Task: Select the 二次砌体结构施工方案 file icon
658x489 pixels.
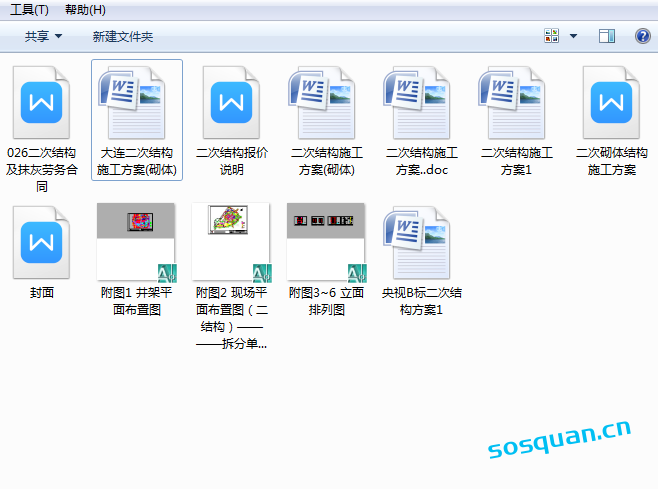Action: 611,102
